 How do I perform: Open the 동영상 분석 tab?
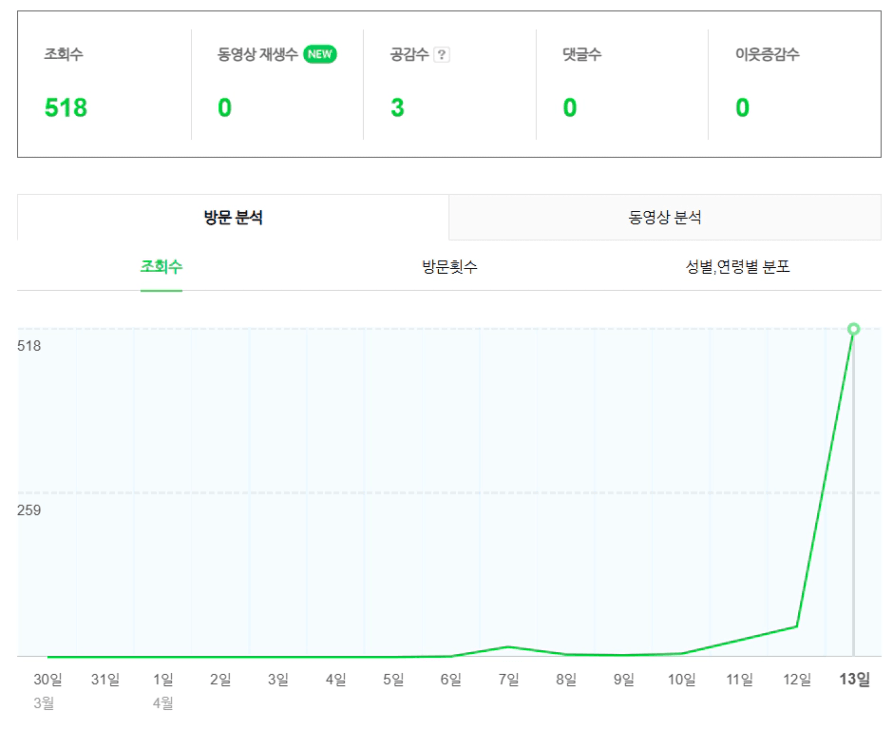[x=665, y=217]
